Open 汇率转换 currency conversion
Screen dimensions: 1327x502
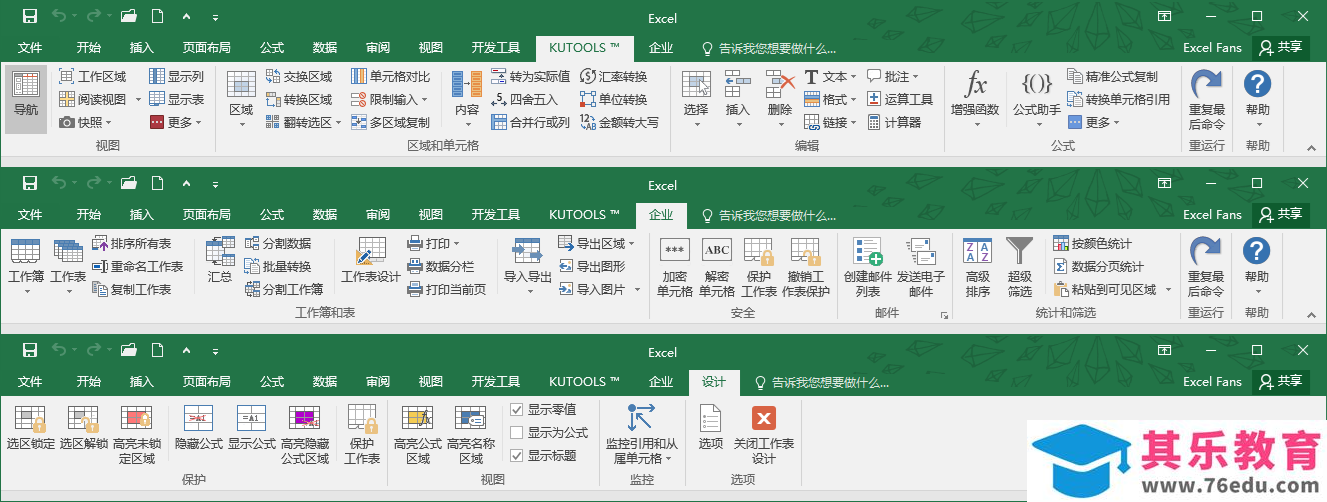614,76
